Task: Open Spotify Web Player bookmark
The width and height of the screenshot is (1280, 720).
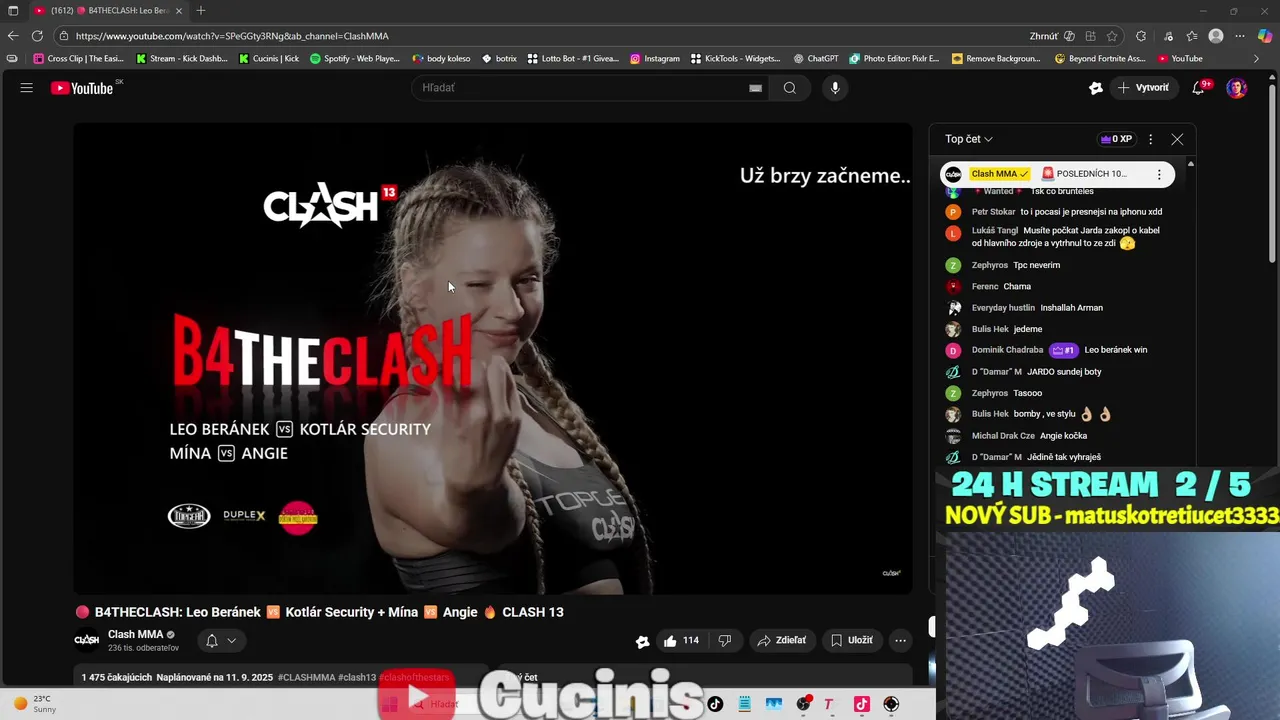Action: pyautogui.click(x=355, y=59)
